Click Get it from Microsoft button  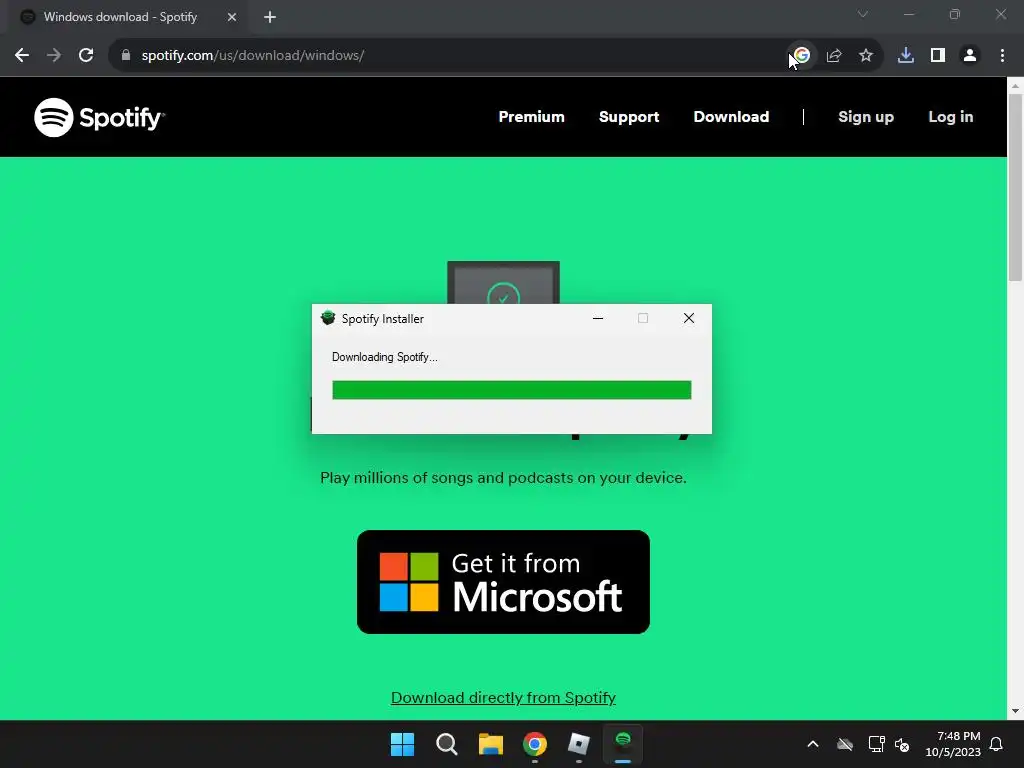pyautogui.click(x=504, y=582)
